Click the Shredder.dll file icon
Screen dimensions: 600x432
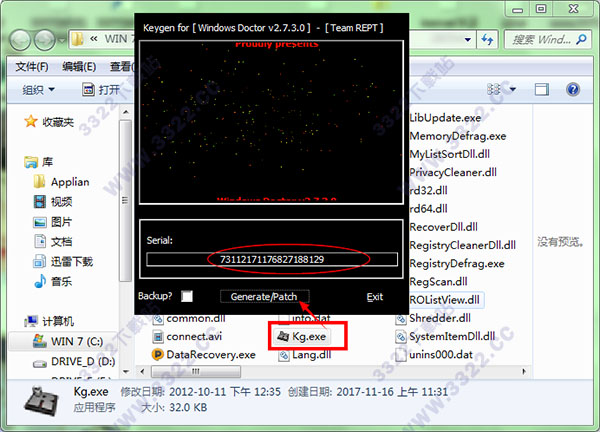(400, 318)
